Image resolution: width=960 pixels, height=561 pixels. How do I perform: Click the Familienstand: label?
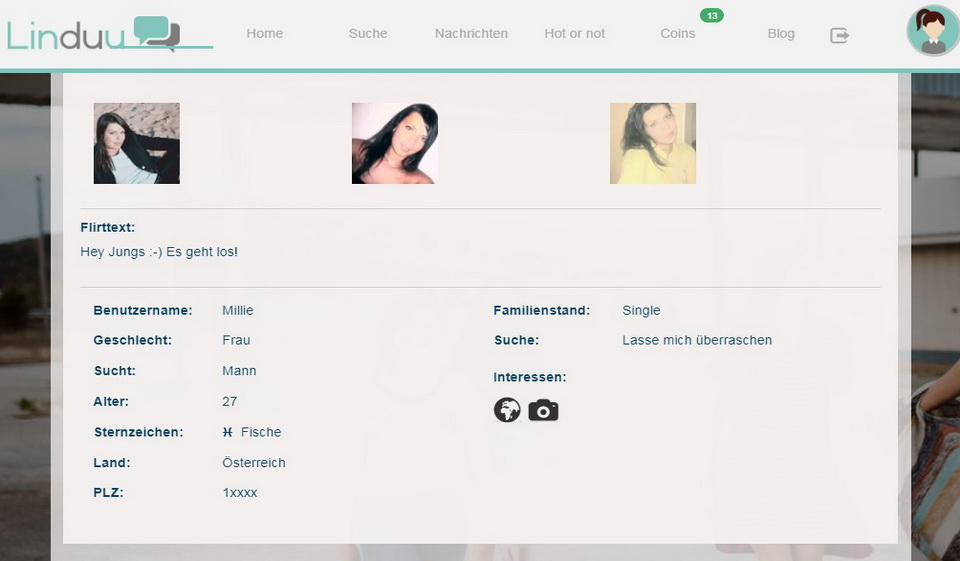pos(542,311)
